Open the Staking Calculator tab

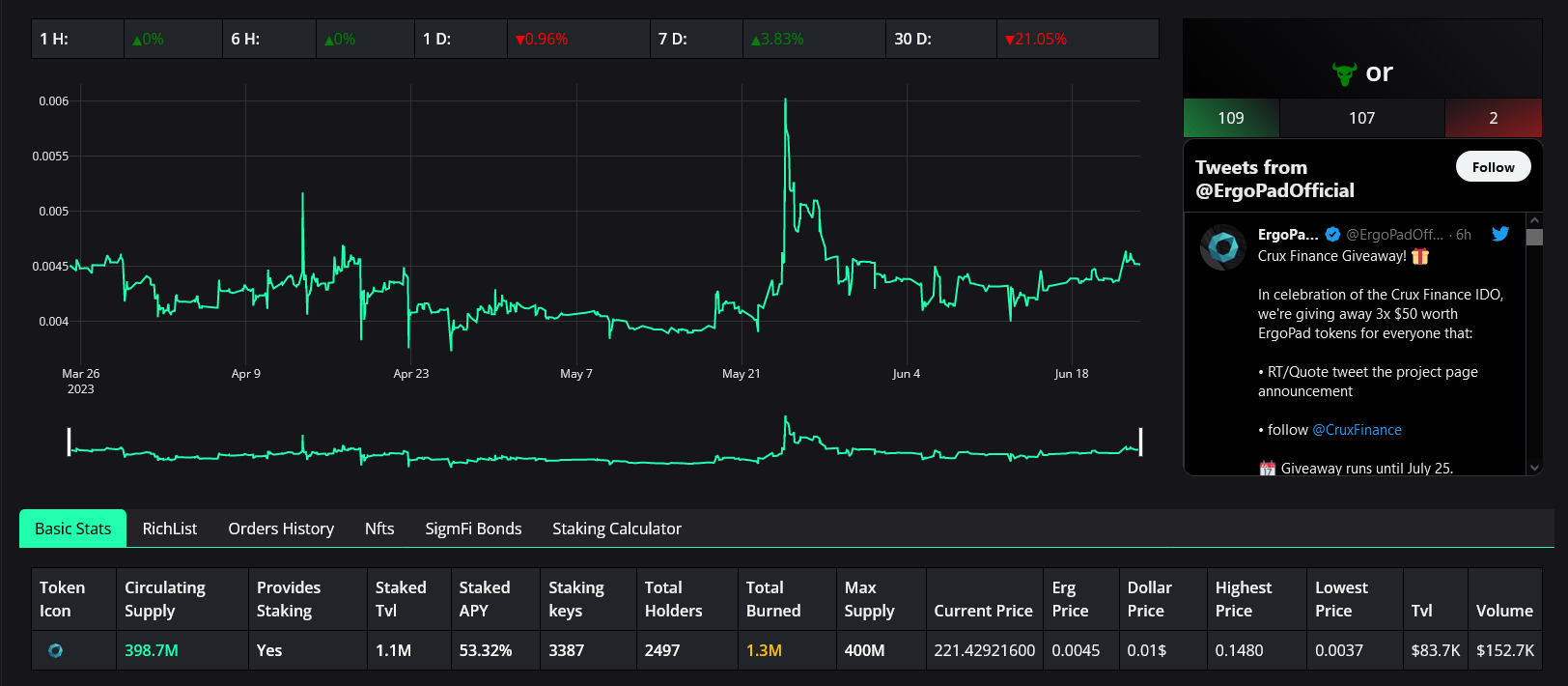coord(617,529)
